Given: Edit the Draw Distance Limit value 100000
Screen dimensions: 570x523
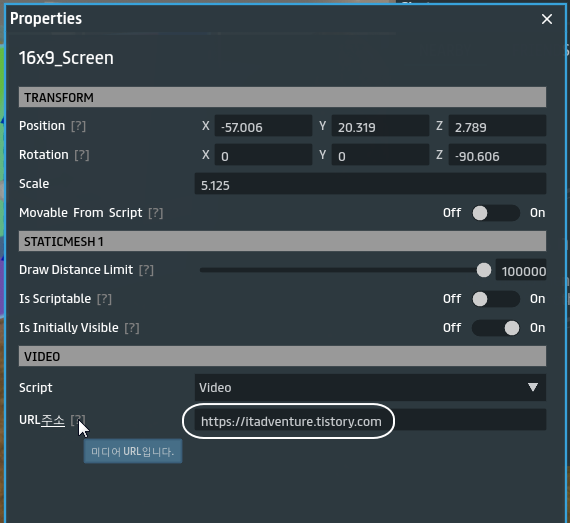Looking at the screenshot, I should click(x=521, y=270).
